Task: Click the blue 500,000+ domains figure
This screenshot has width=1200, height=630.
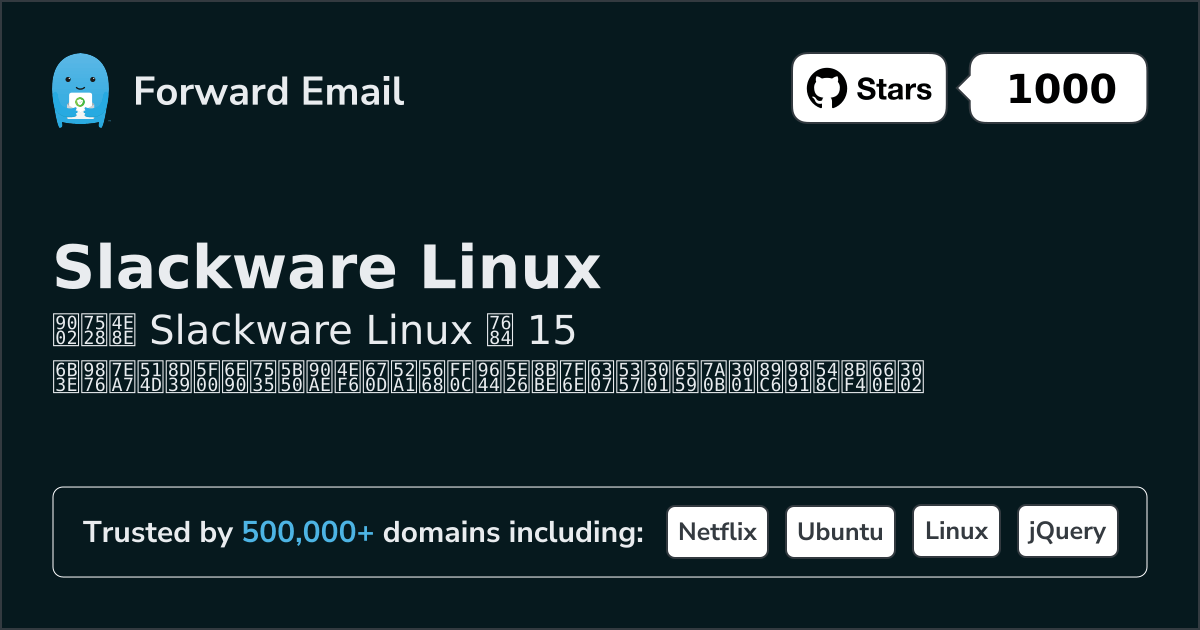Action: [308, 533]
